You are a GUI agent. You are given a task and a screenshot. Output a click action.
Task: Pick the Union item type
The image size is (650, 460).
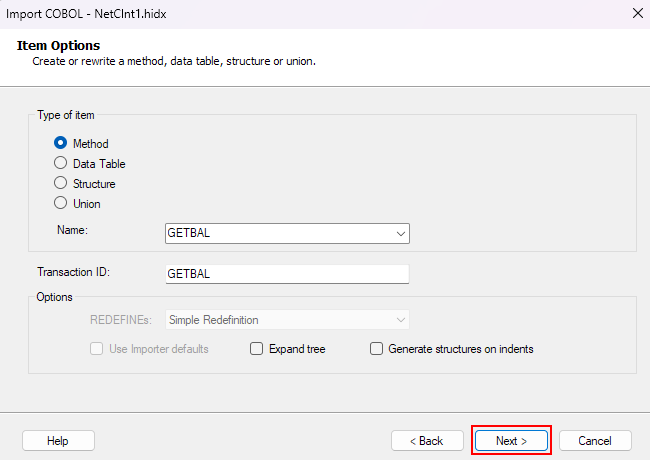pyautogui.click(x=60, y=204)
